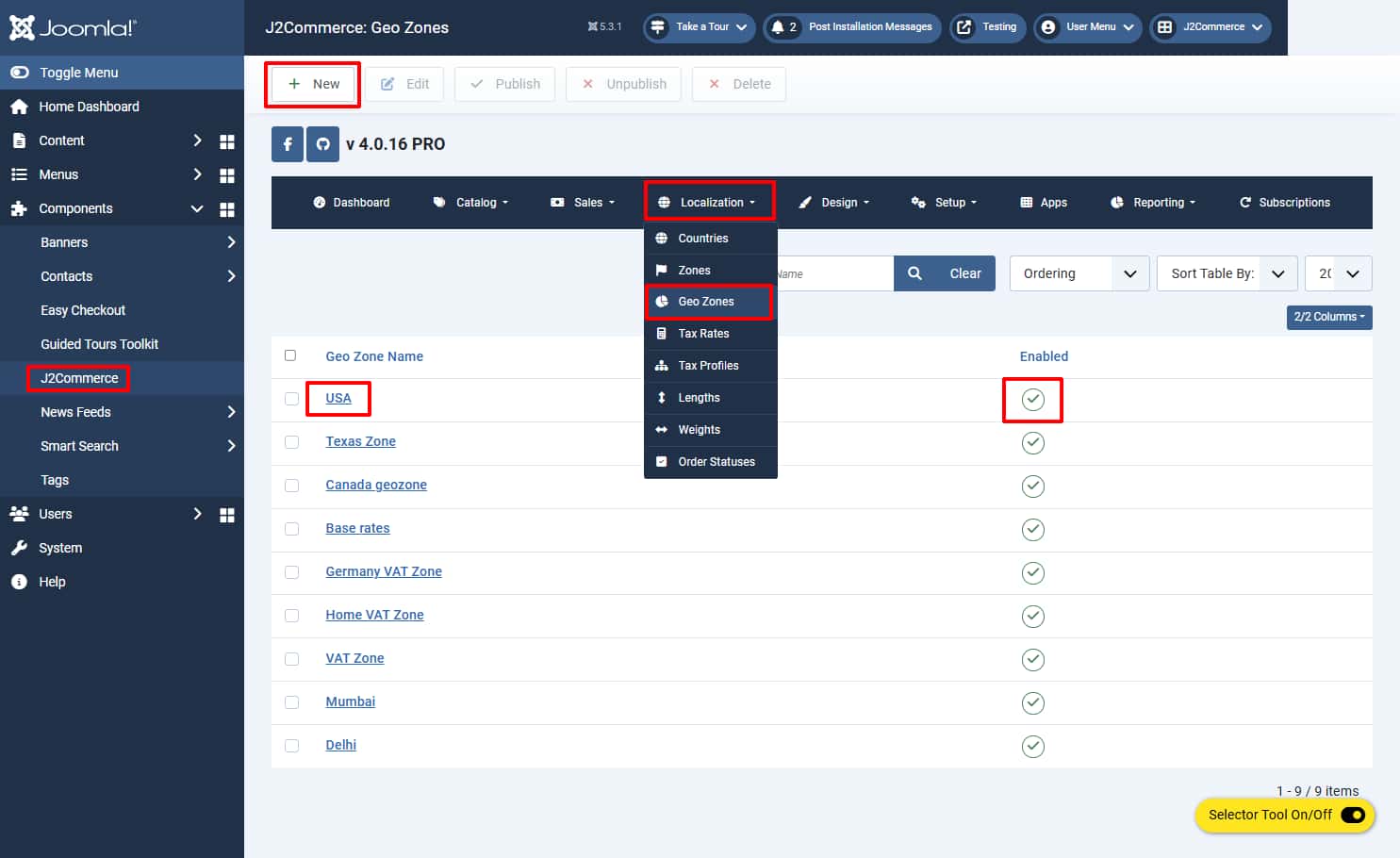Click the Subscriptions refresh icon
The height and width of the screenshot is (858, 1400).
pyautogui.click(x=1245, y=203)
